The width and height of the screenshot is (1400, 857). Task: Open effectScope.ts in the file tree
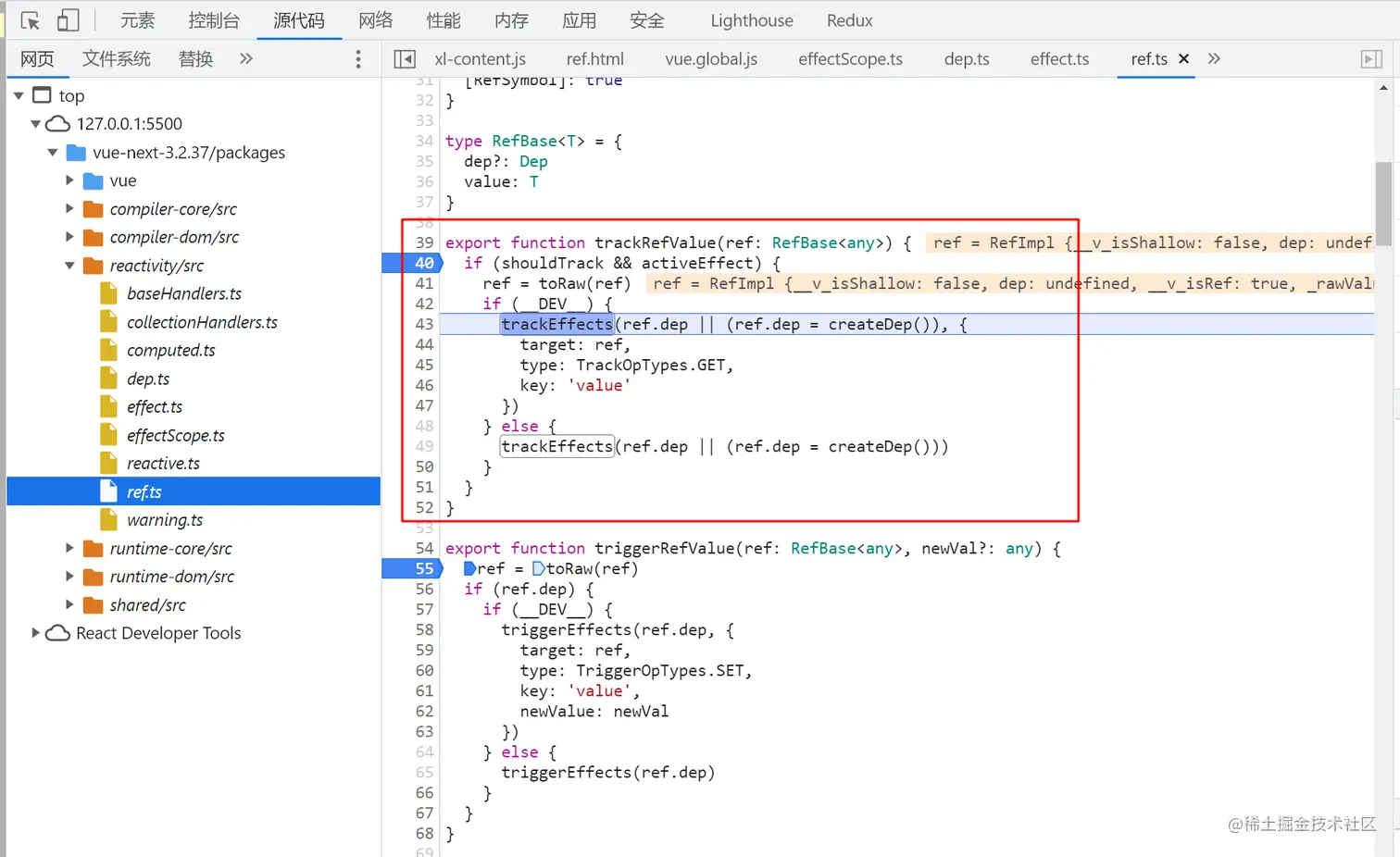click(x=176, y=435)
